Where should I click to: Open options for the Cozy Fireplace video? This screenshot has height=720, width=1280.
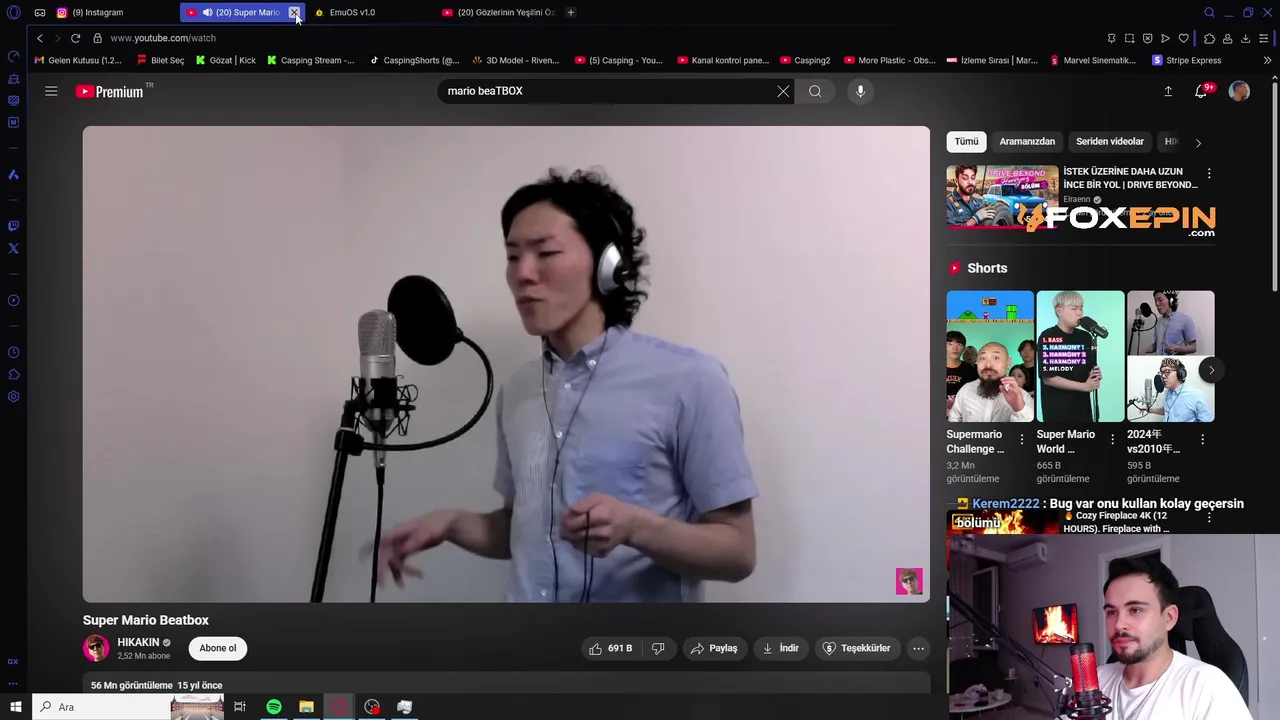click(x=1209, y=517)
